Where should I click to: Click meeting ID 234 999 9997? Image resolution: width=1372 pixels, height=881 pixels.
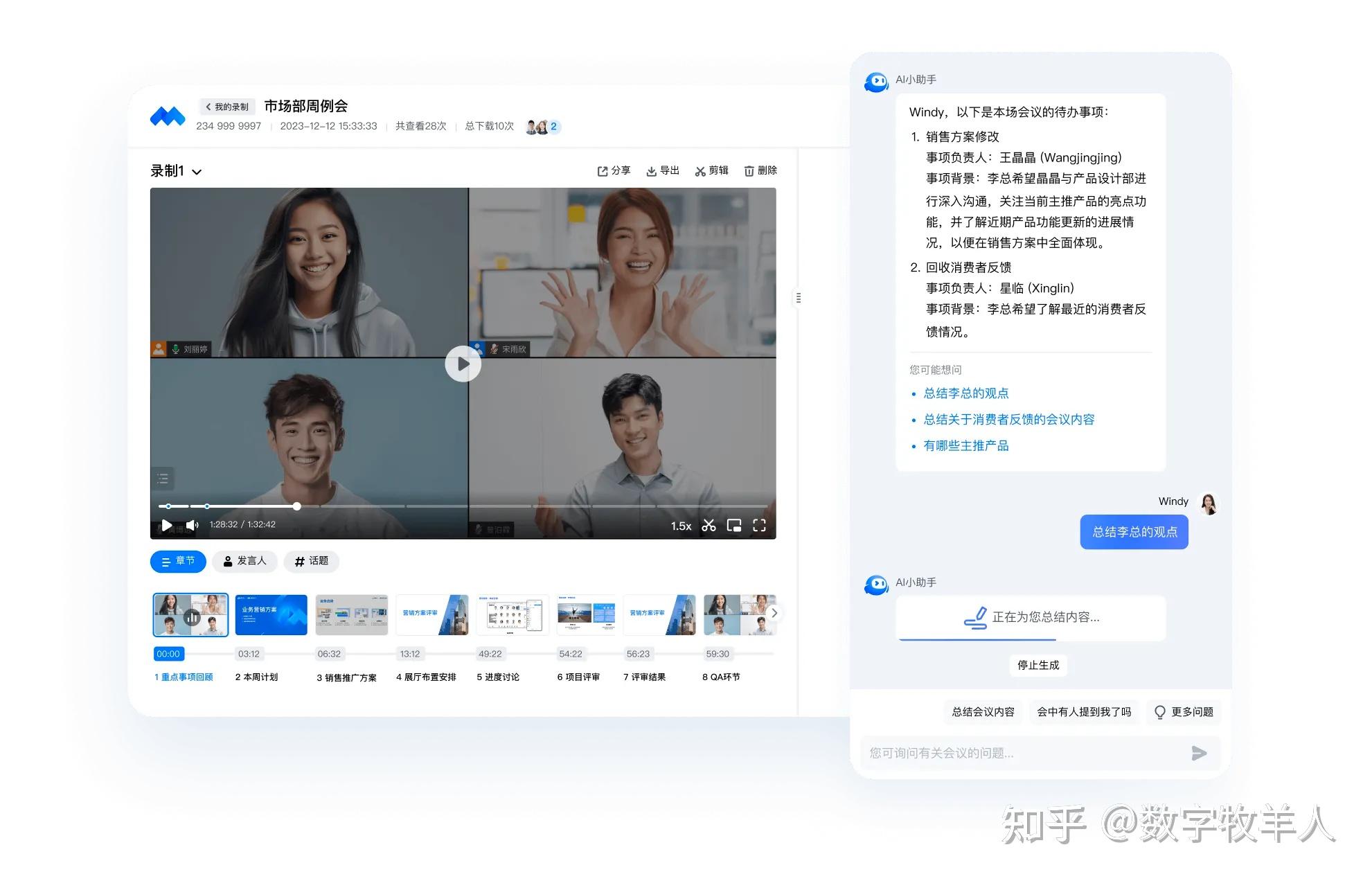[x=229, y=127]
